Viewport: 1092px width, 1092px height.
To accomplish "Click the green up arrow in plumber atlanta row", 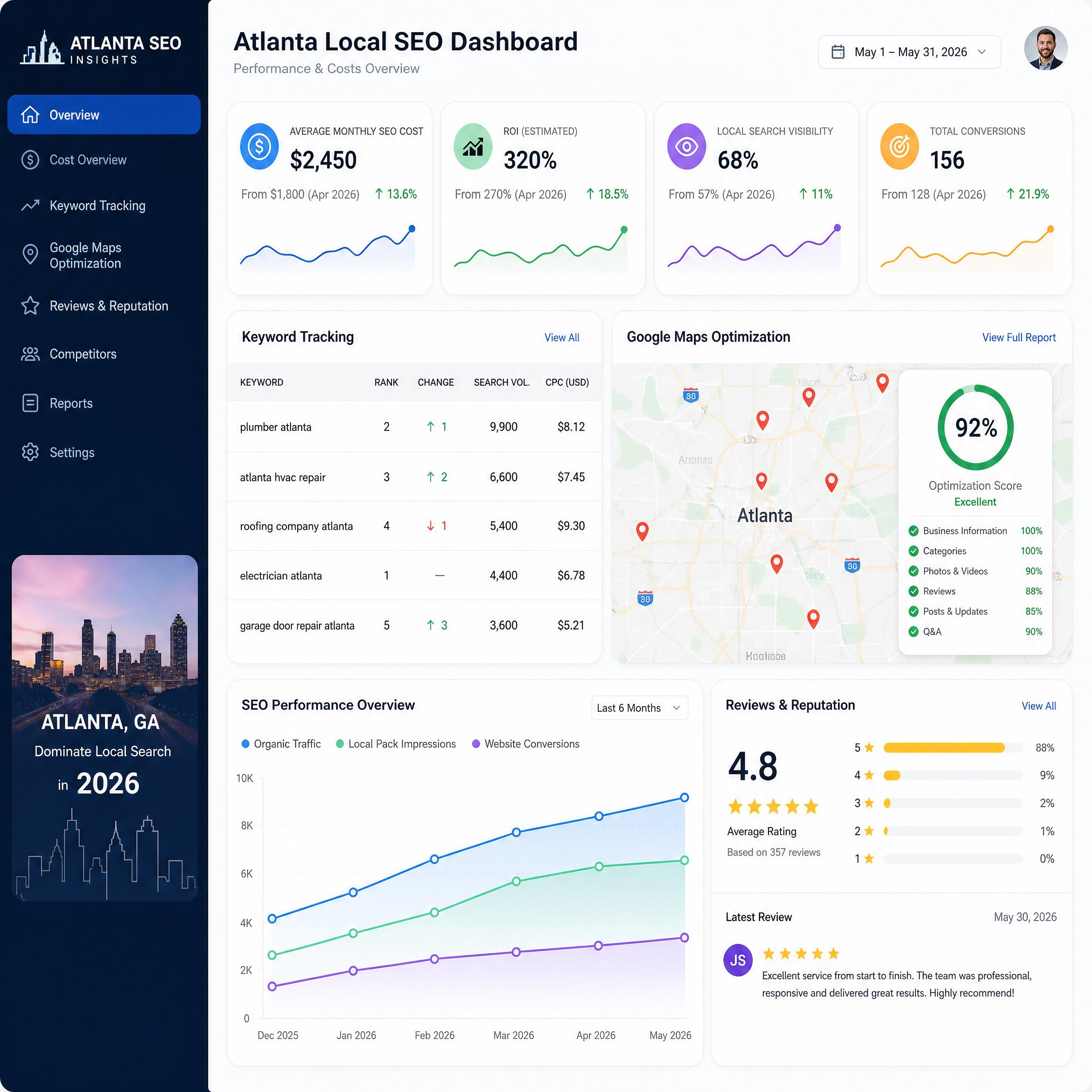I will pos(431,427).
